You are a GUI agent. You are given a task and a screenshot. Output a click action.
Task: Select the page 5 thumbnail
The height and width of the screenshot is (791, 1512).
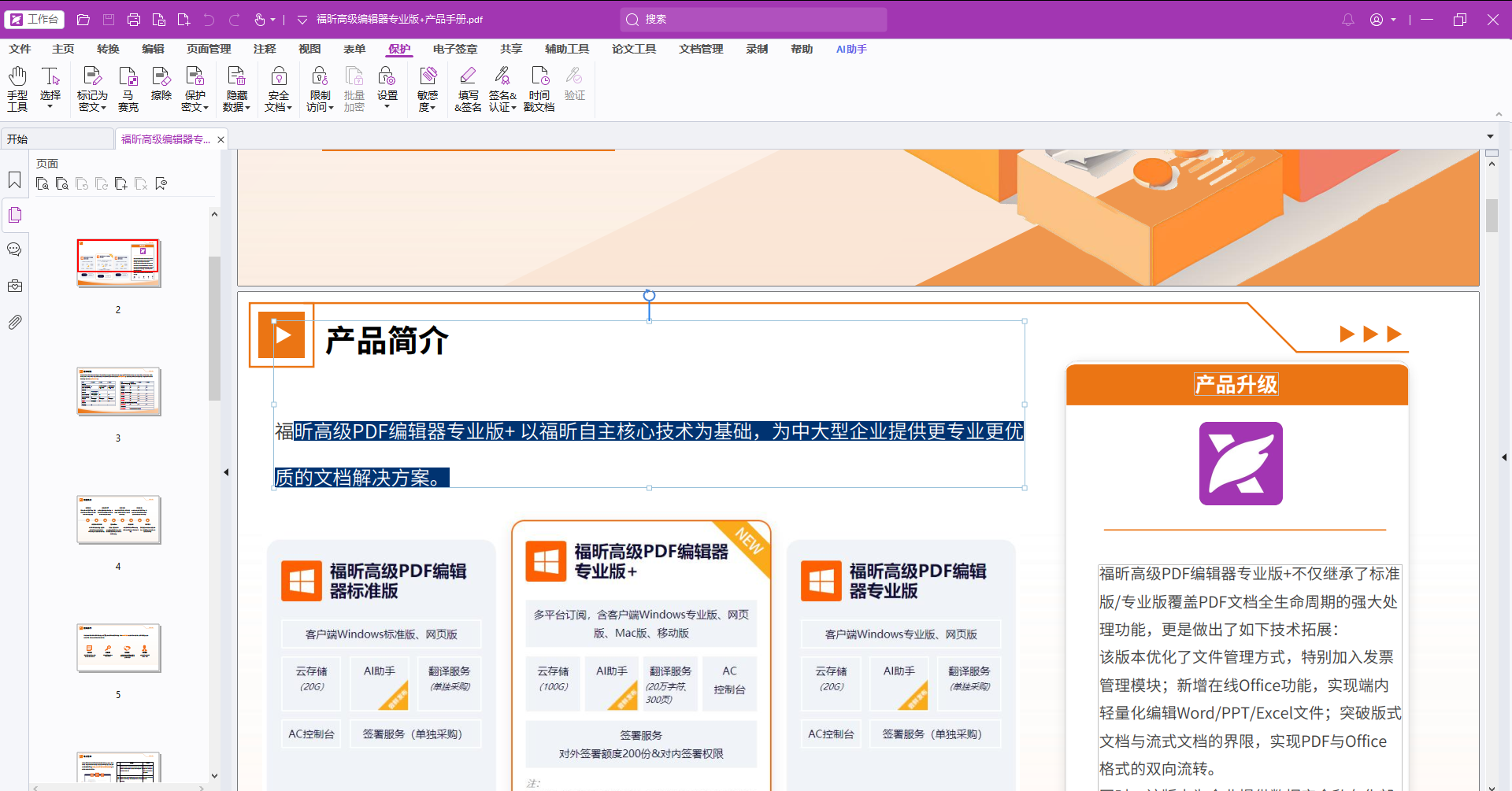(x=119, y=648)
